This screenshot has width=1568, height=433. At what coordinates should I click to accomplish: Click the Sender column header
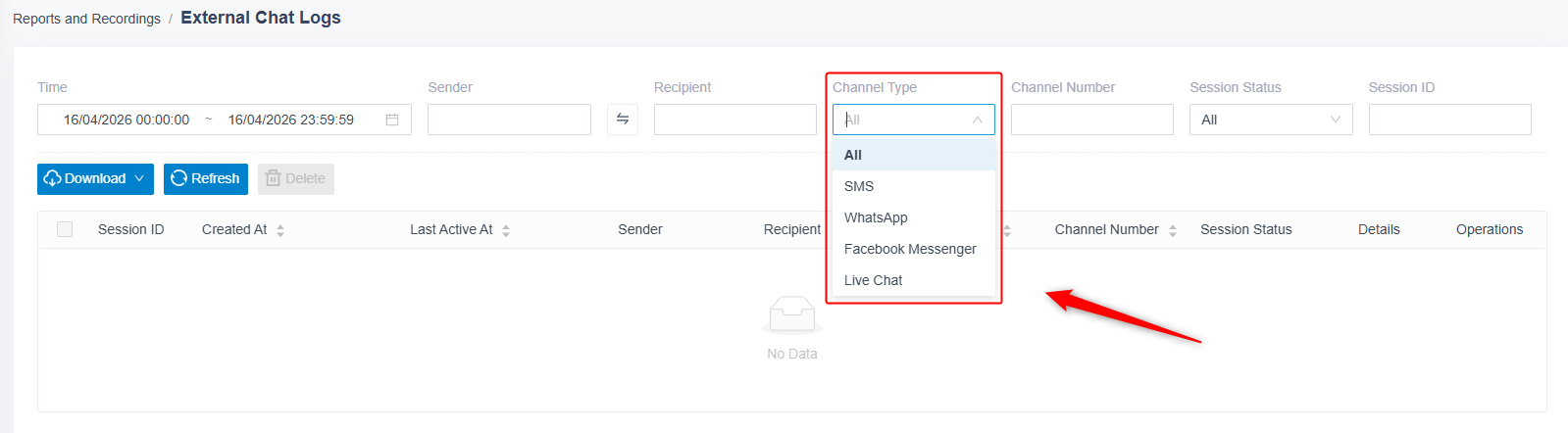coord(640,229)
